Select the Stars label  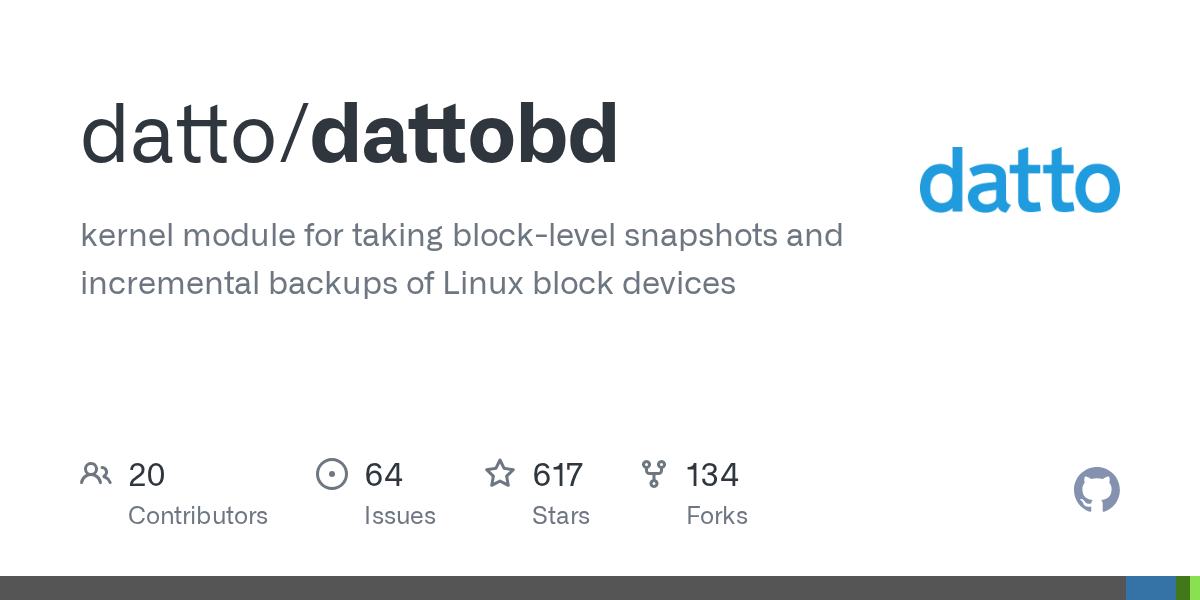click(x=561, y=516)
